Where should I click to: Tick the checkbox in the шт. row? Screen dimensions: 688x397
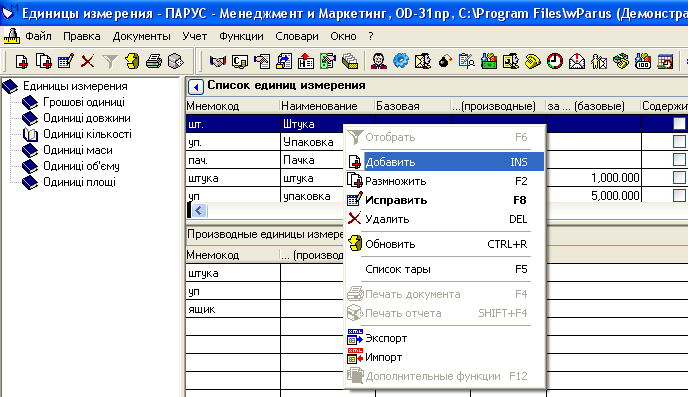pyautogui.click(x=679, y=124)
